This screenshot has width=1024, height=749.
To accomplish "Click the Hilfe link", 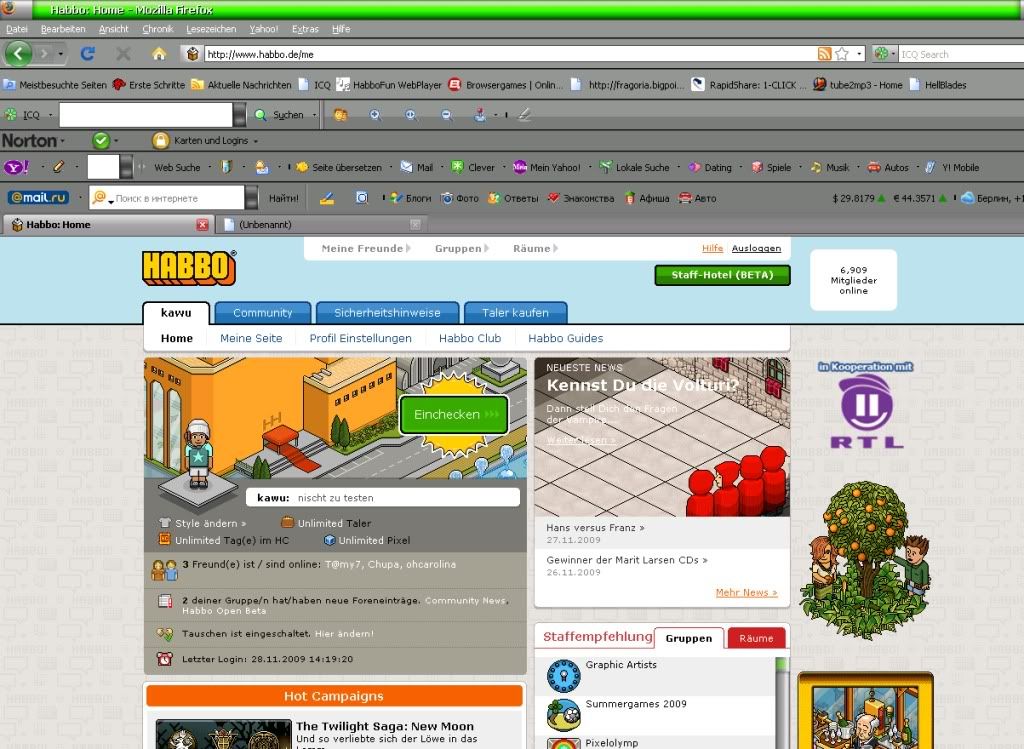I will (712, 248).
